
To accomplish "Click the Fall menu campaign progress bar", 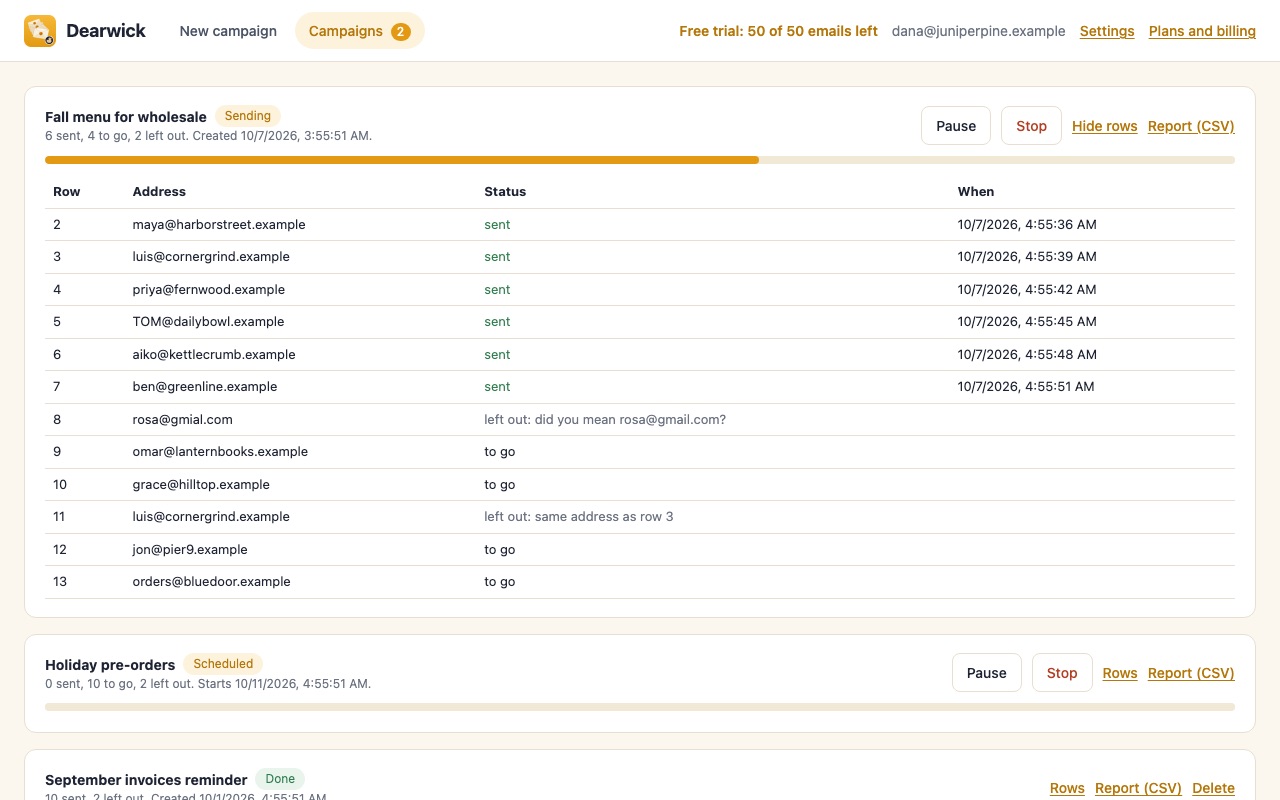I will [x=640, y=160].
